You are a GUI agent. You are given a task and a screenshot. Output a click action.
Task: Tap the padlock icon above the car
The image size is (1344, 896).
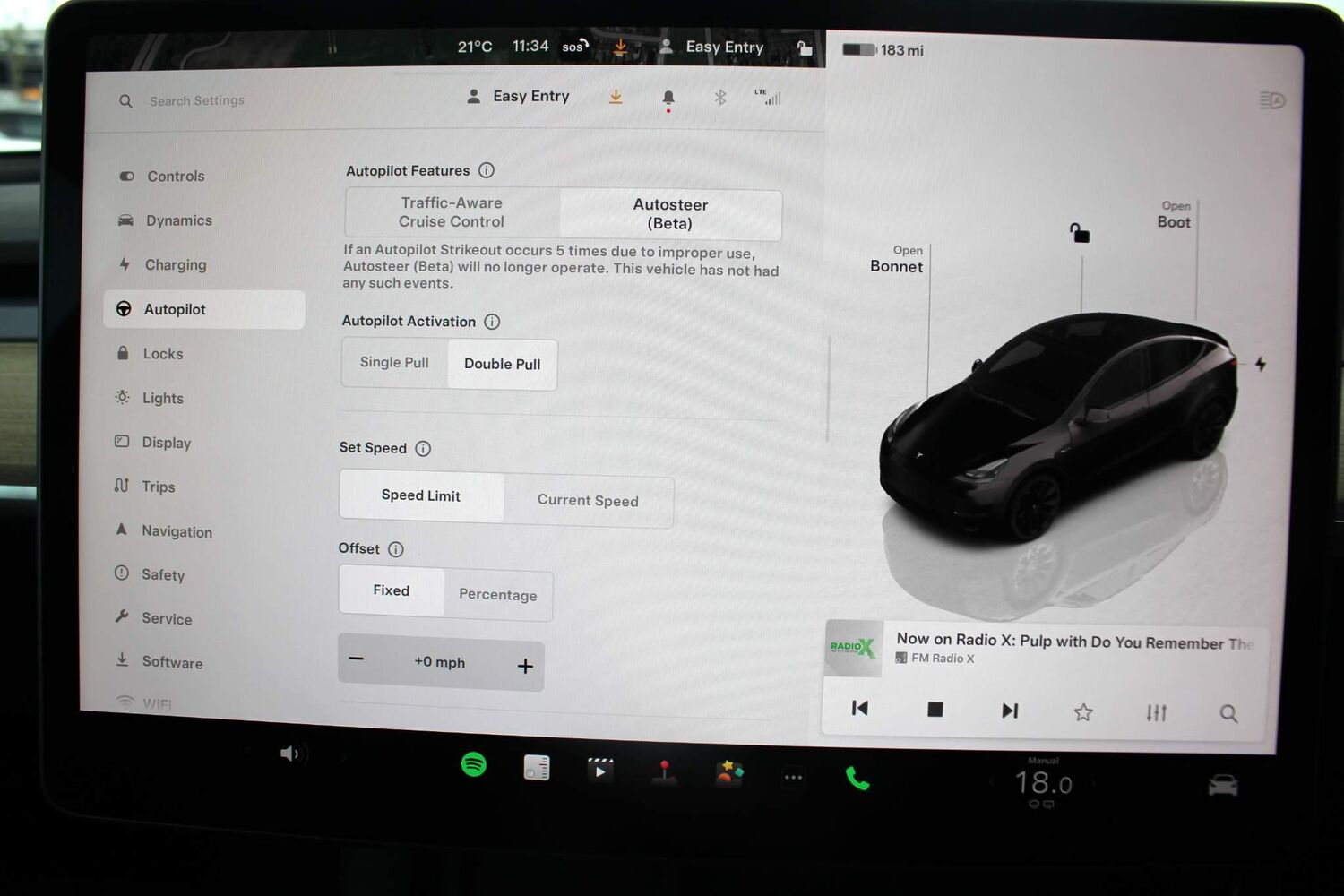click(1080, 234)
